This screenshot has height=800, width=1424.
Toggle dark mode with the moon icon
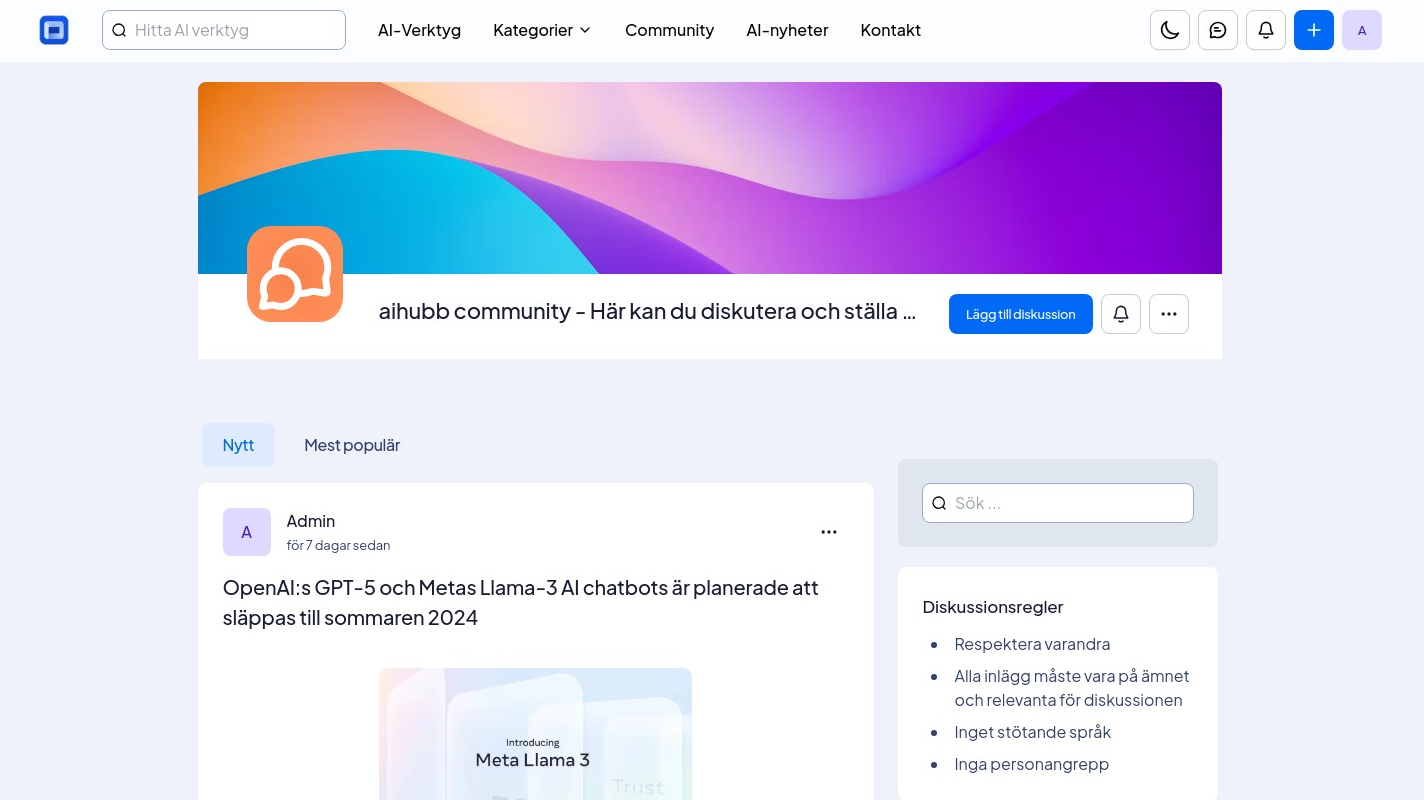(1170, 30)
